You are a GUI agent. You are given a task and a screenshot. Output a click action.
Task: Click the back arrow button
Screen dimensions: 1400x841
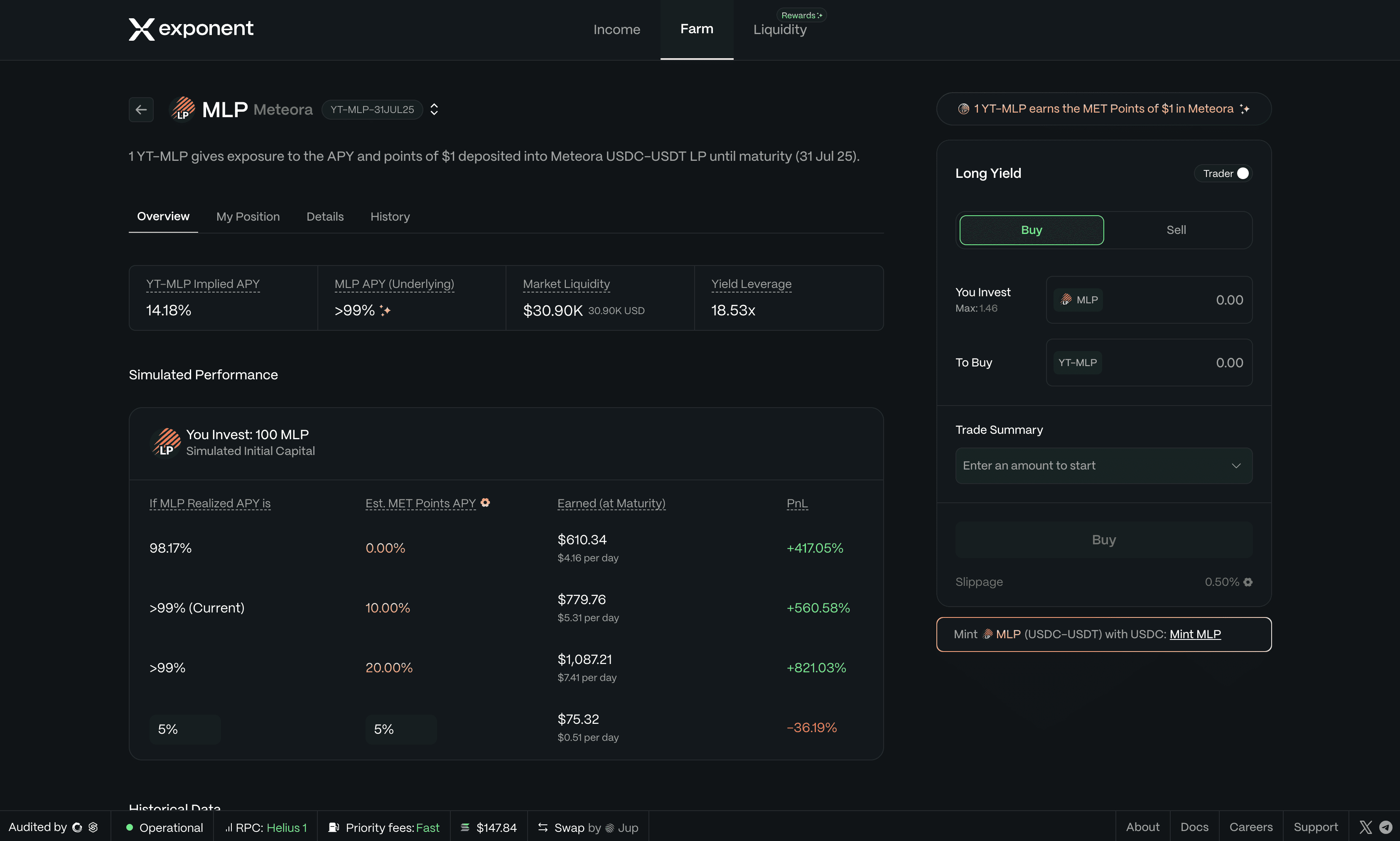tap(141, 109)
